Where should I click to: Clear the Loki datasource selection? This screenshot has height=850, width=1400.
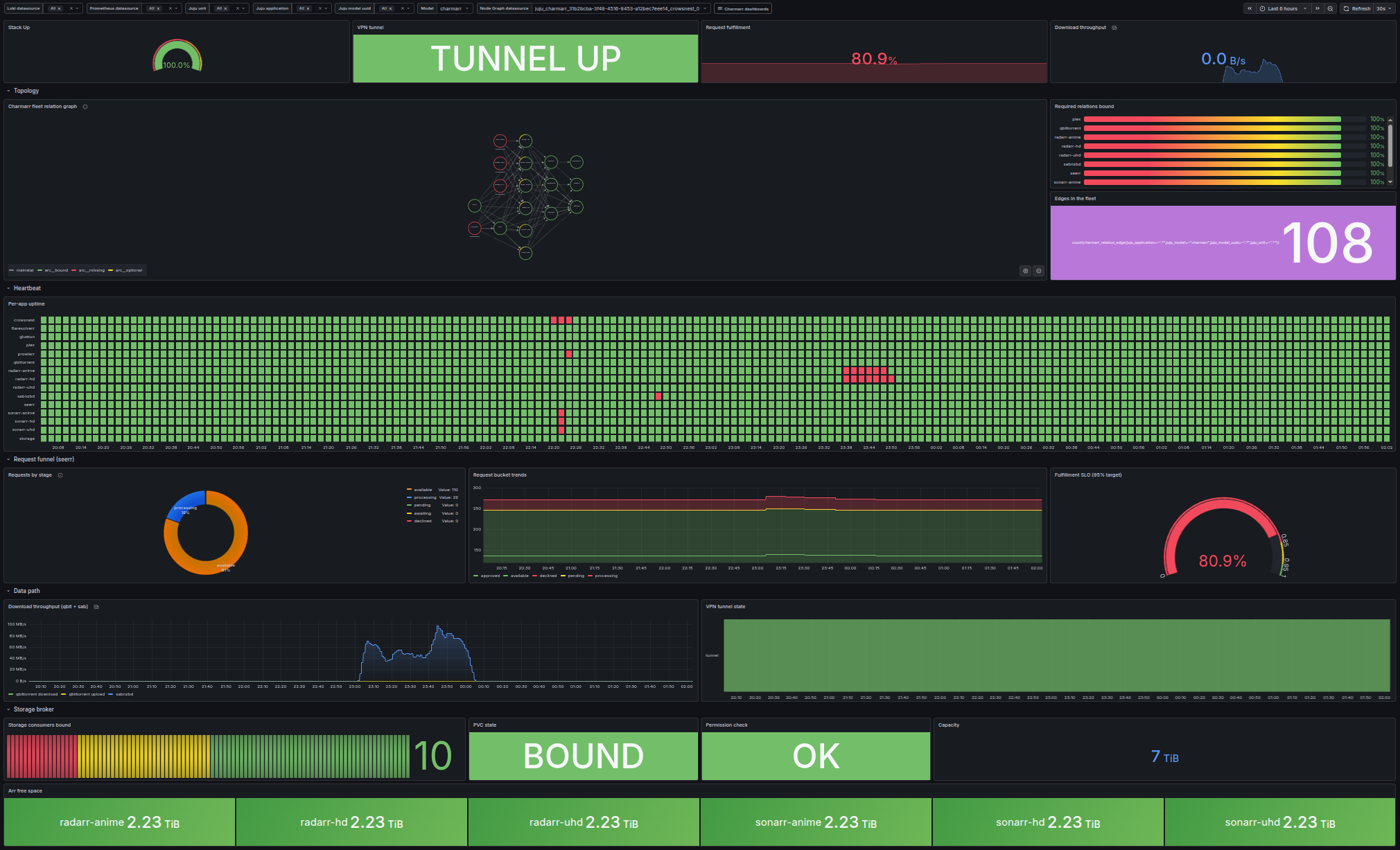pyautogui.click(x=71, y=8)
